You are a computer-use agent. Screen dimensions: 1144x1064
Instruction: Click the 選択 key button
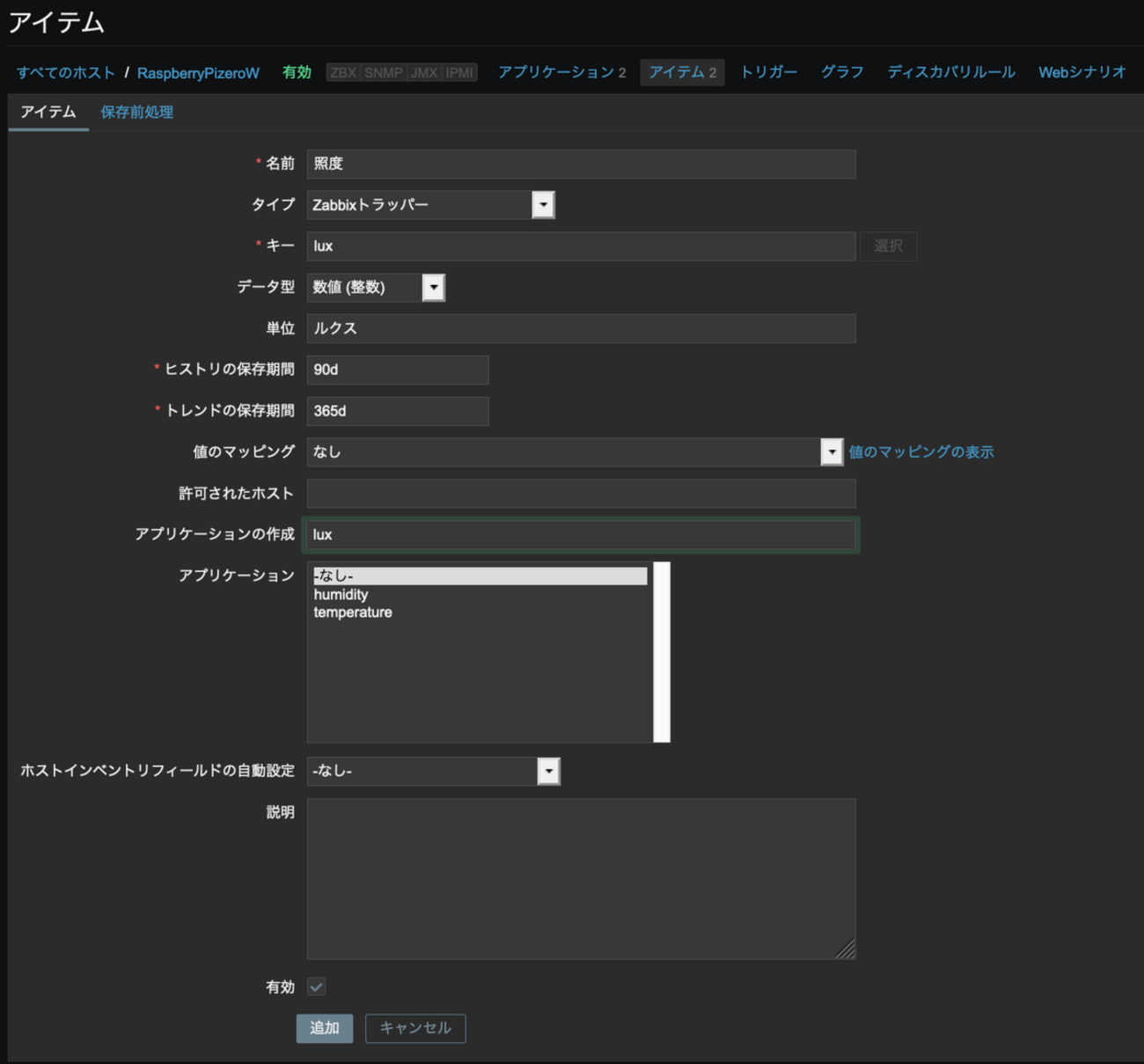[888, 246]
